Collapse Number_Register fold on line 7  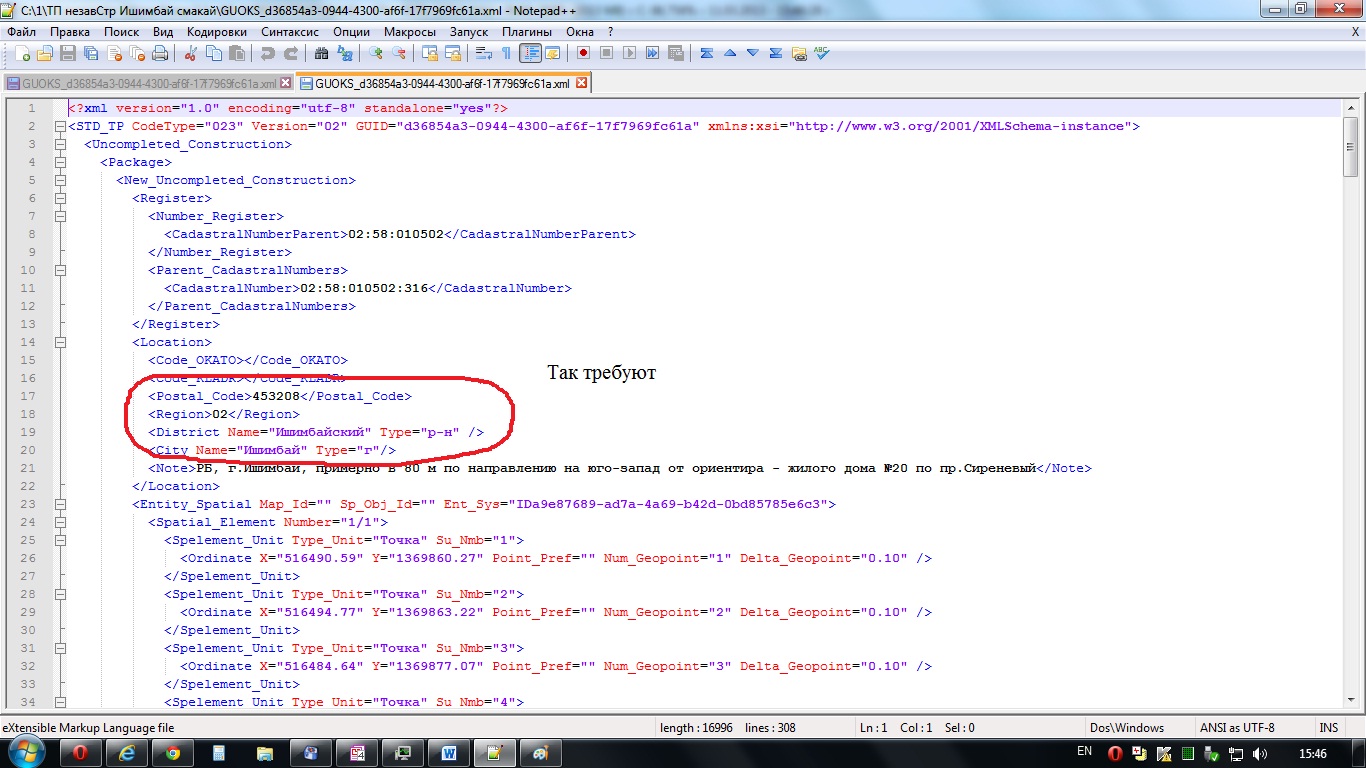click(x=60, y=216)
